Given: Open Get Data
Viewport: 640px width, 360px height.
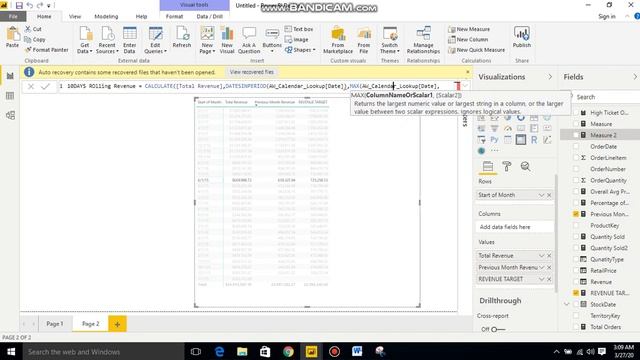Looking at the screenshot, I should (85, 40).
